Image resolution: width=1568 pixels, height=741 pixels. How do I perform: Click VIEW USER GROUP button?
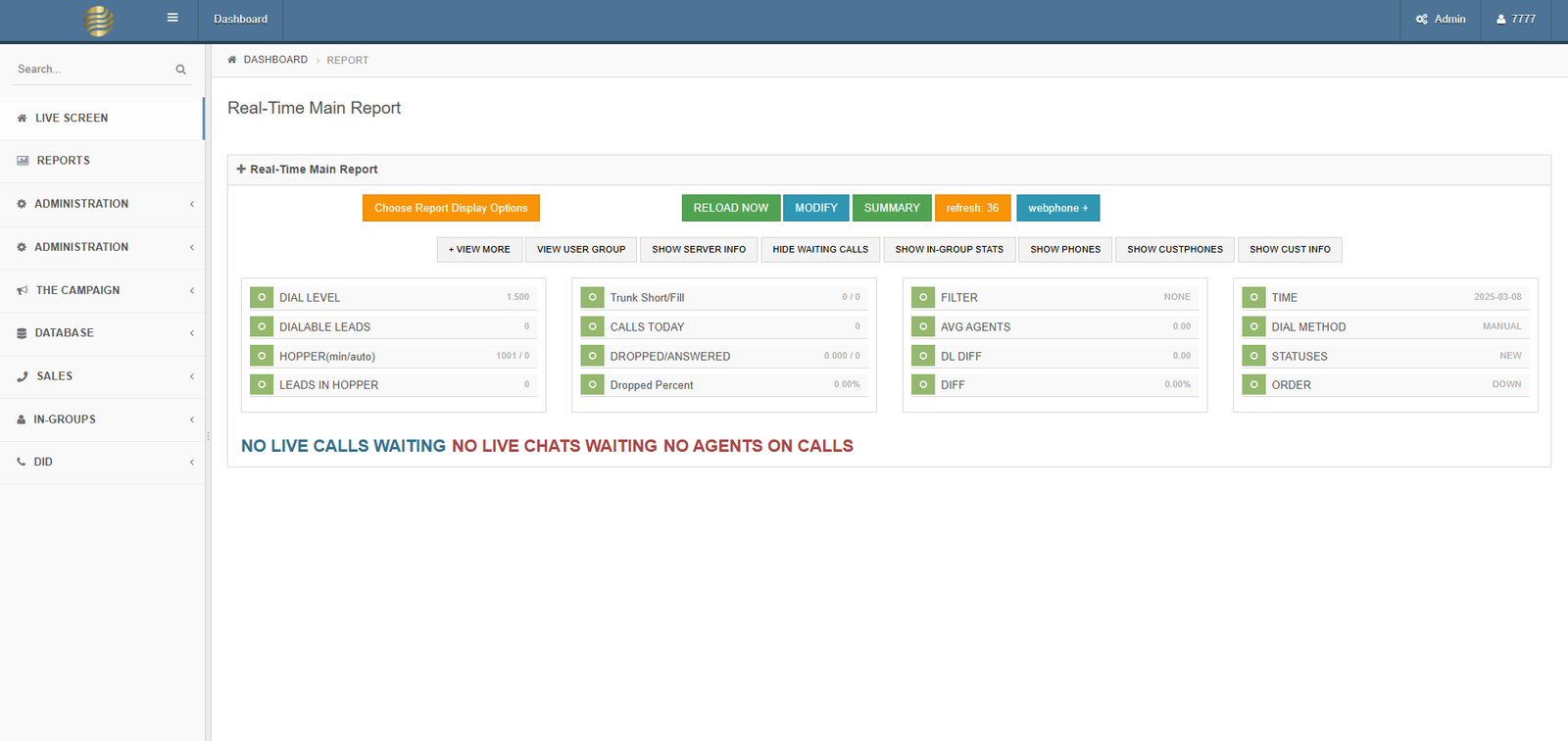point(581,249)
